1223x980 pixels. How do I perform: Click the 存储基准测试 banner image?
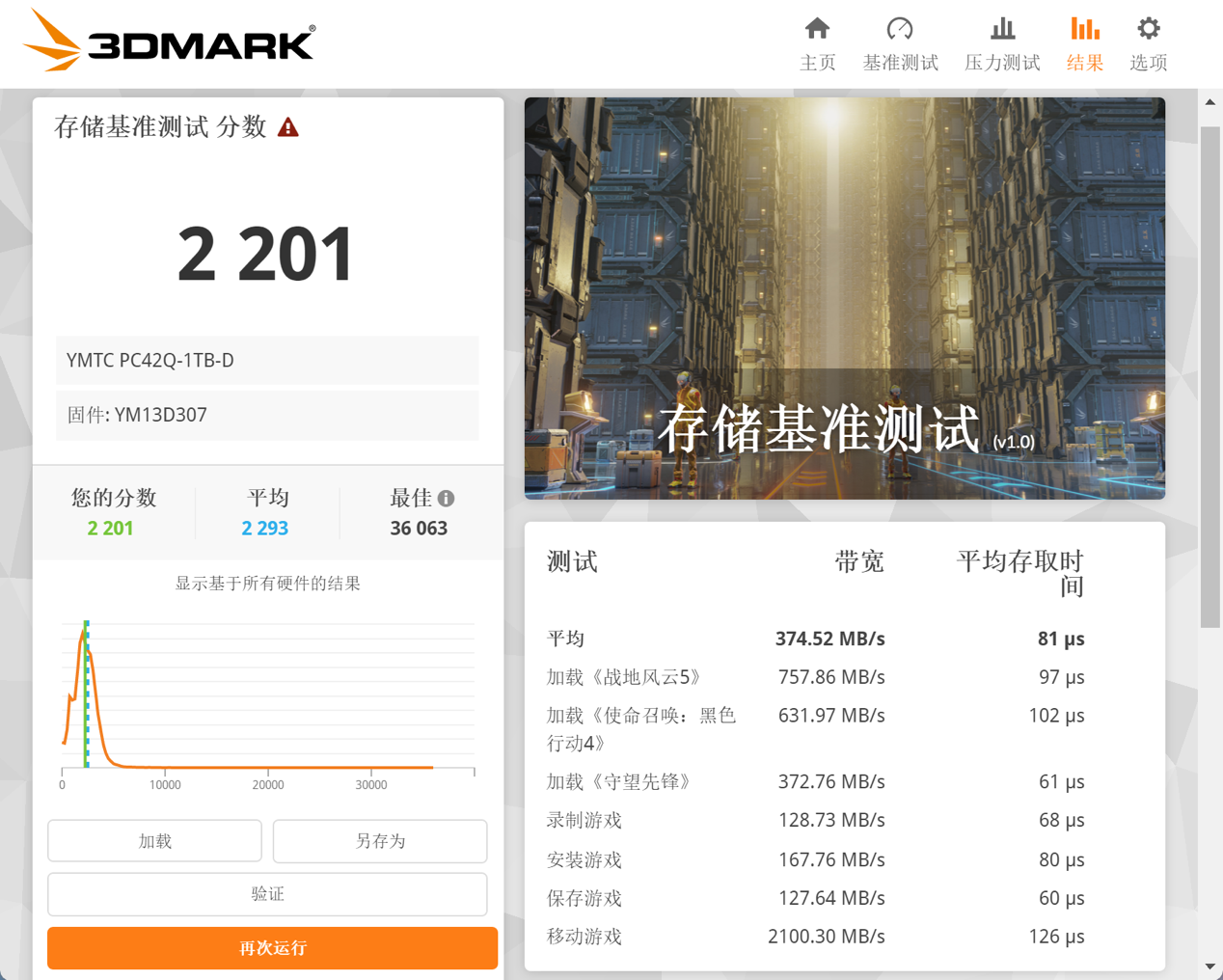[x=845, y=298]
